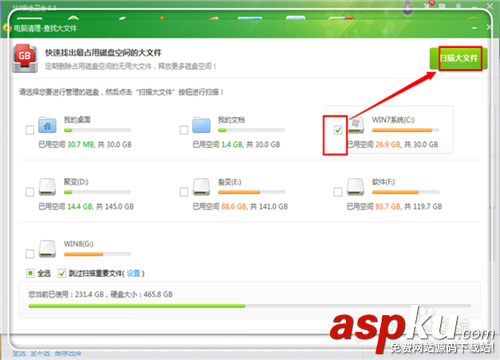Click the 我的文档 documents folder icon
This screenshot has width=500, height=360.
(201, 125)
